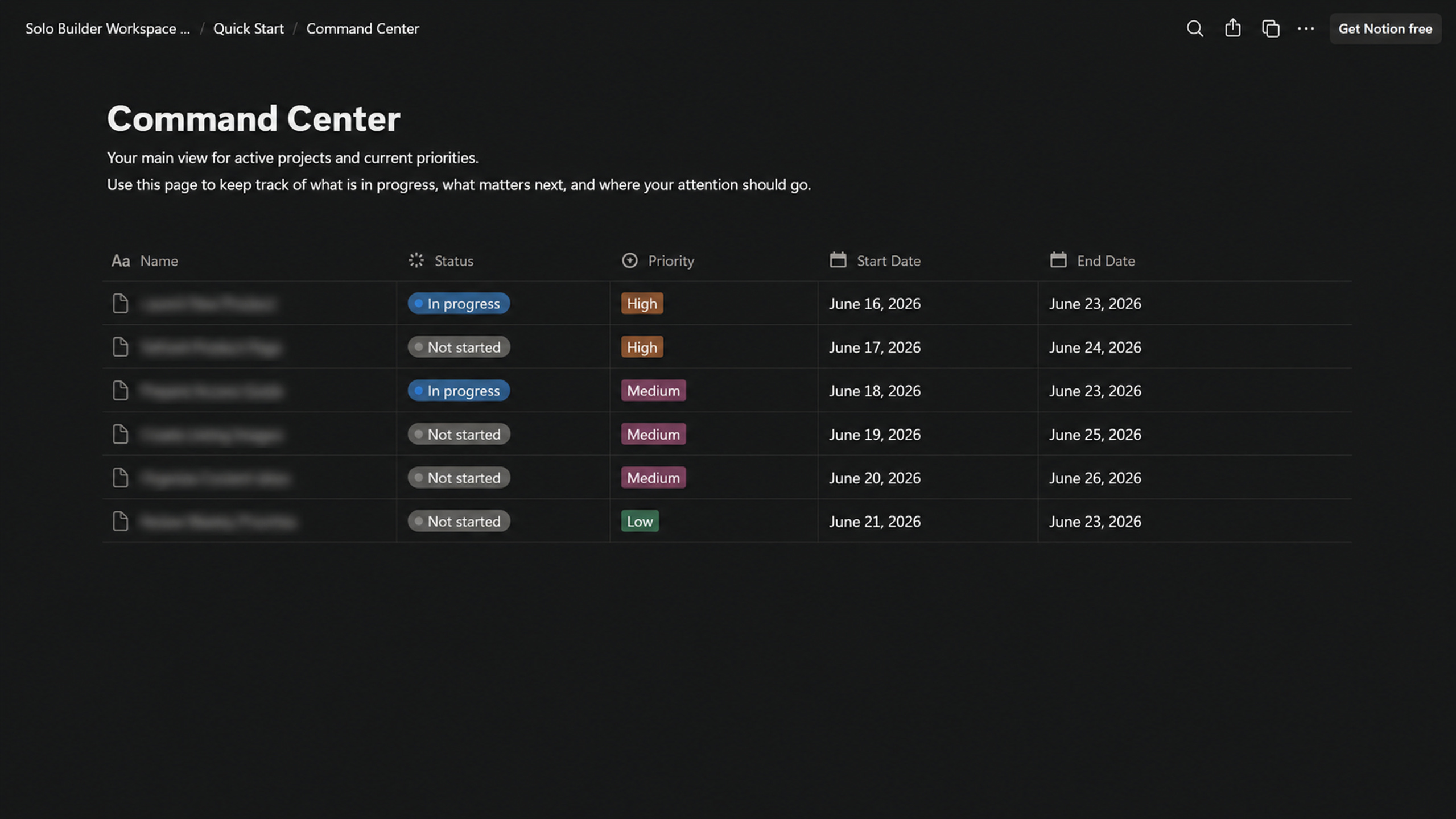Select the green Low priority tag
The width and height of the screenshot is (1456, 819).
640,521
